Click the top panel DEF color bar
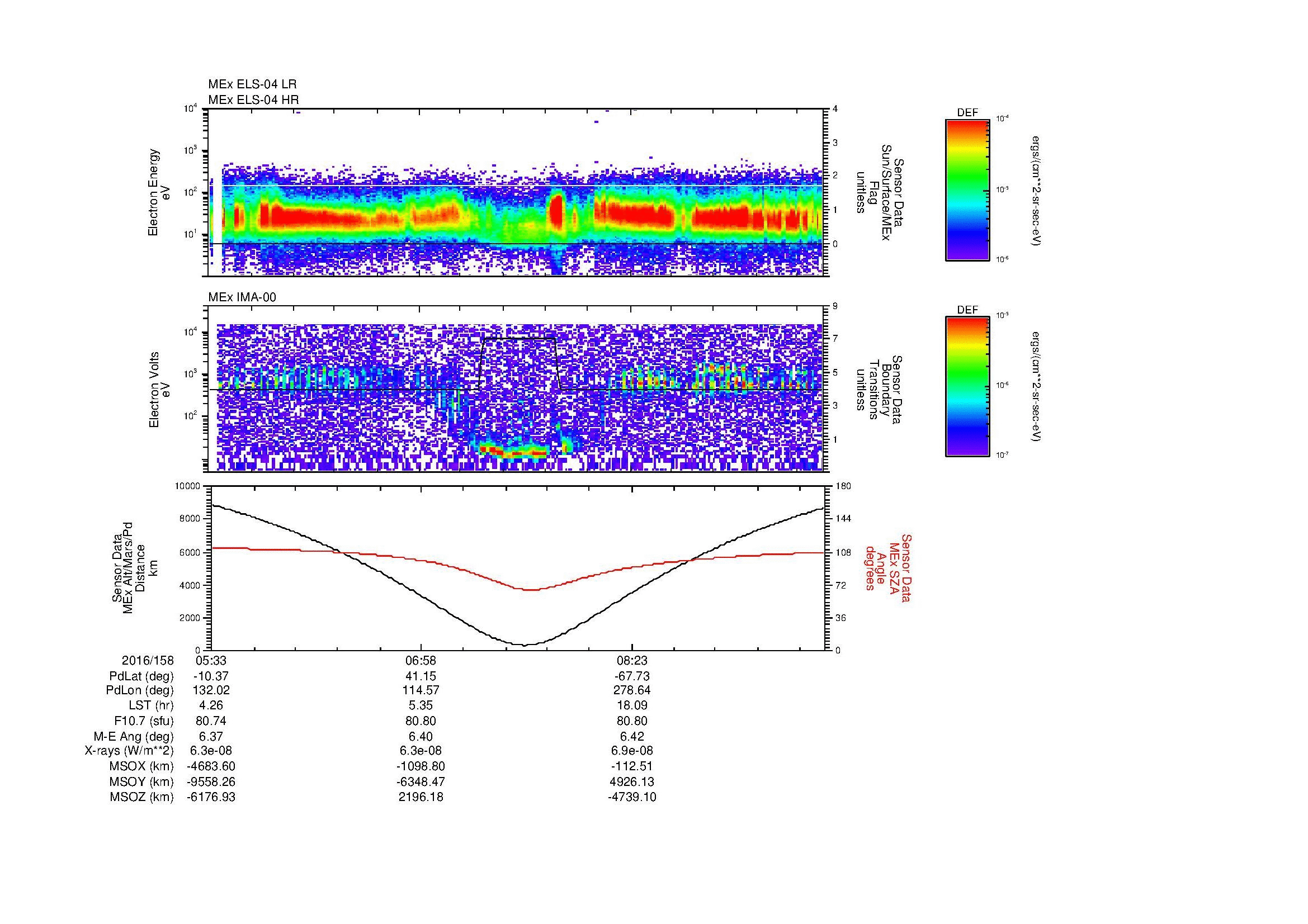 coord(967,189)
